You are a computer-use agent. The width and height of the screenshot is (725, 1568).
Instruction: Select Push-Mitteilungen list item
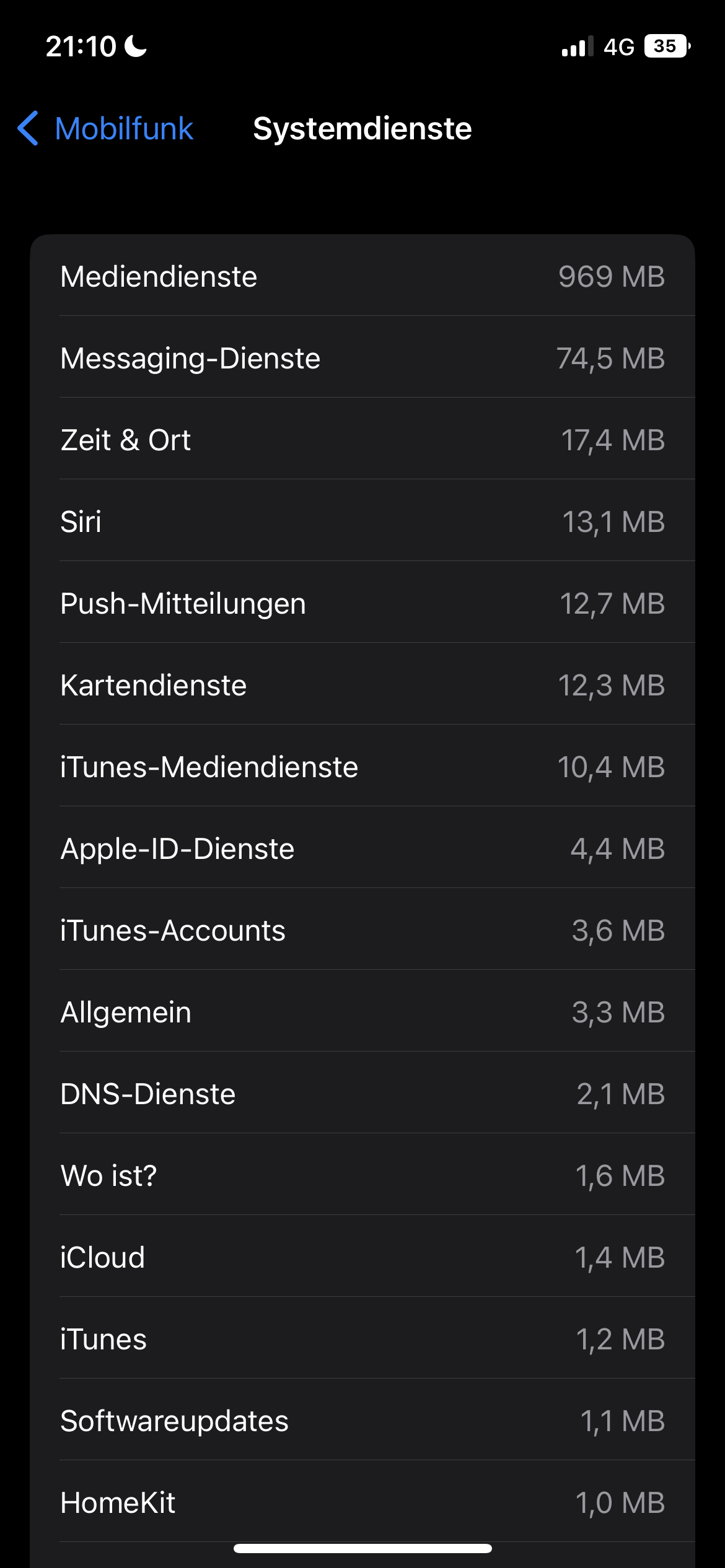point(362,603)
